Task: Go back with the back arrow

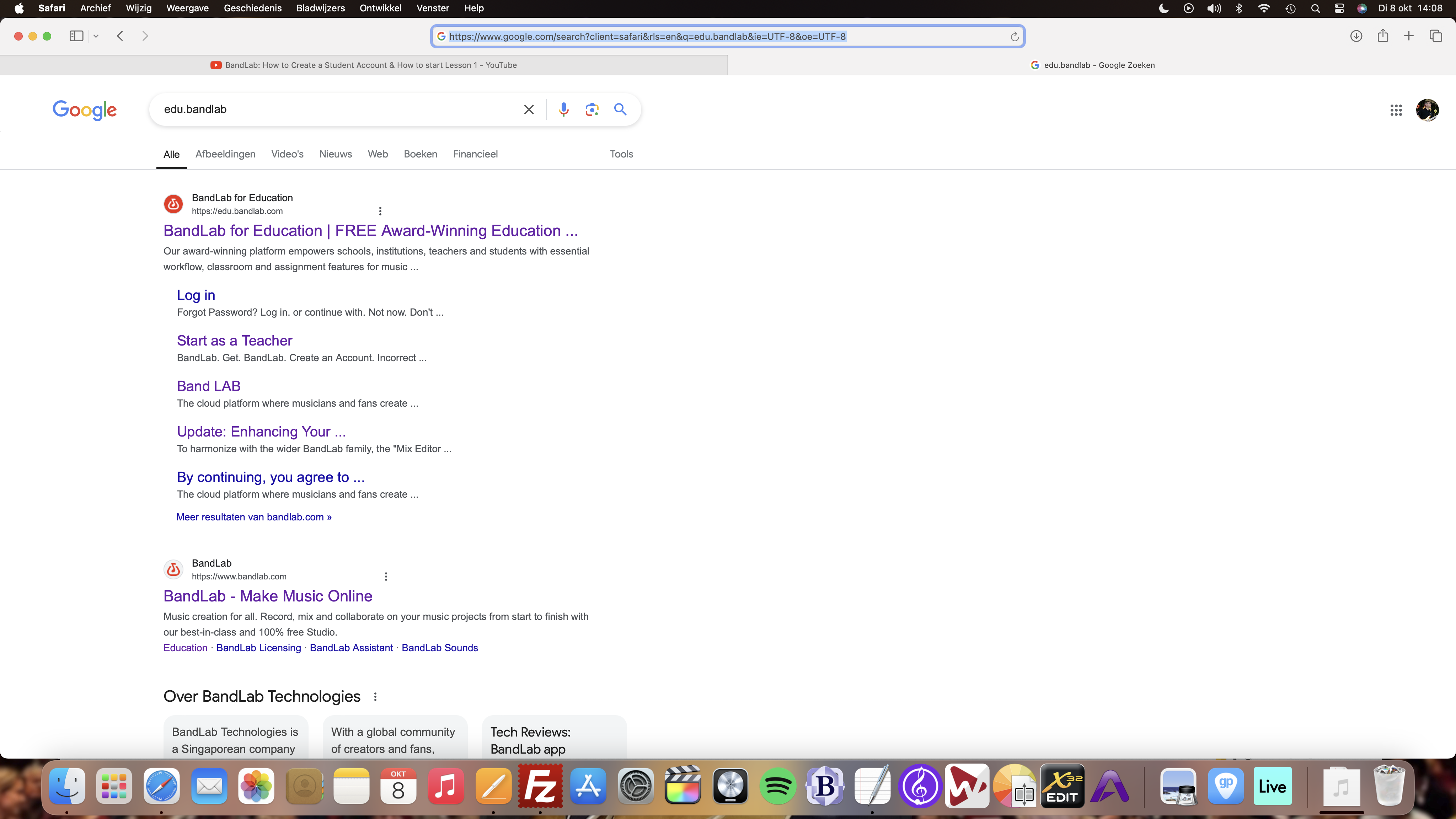Action: coord(120,36)
